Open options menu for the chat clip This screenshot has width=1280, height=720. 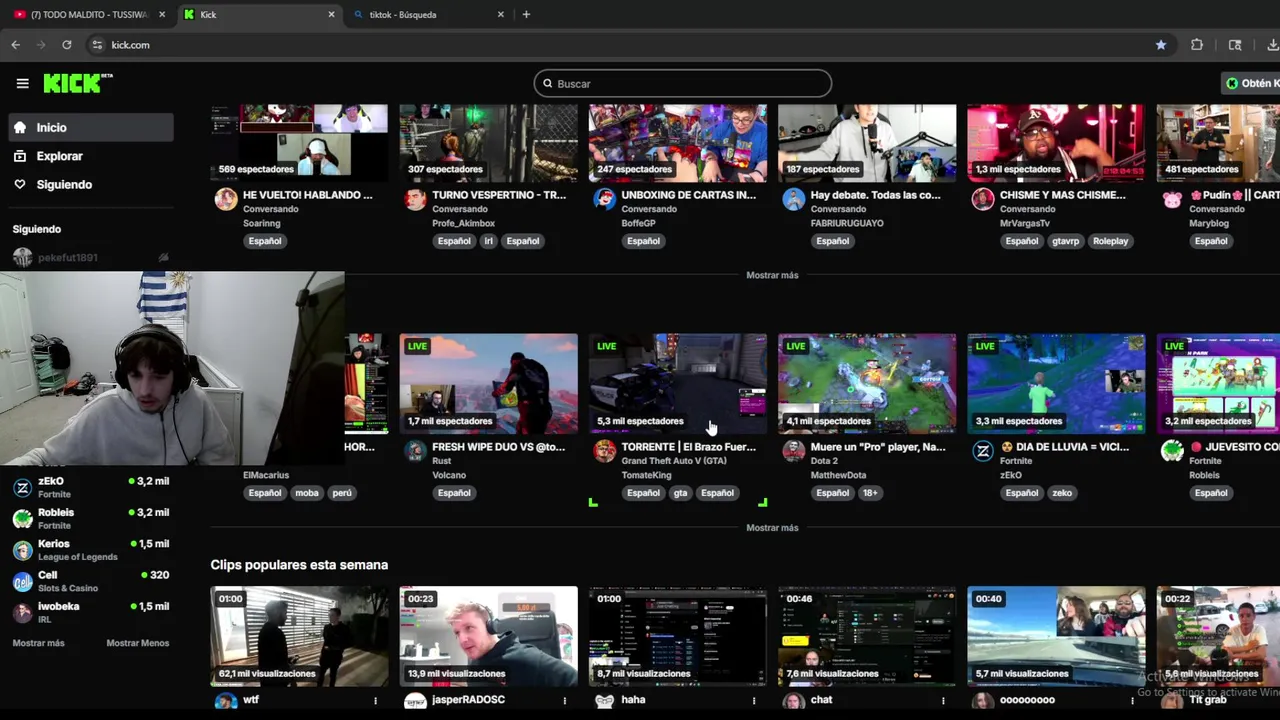coord(943,701)
